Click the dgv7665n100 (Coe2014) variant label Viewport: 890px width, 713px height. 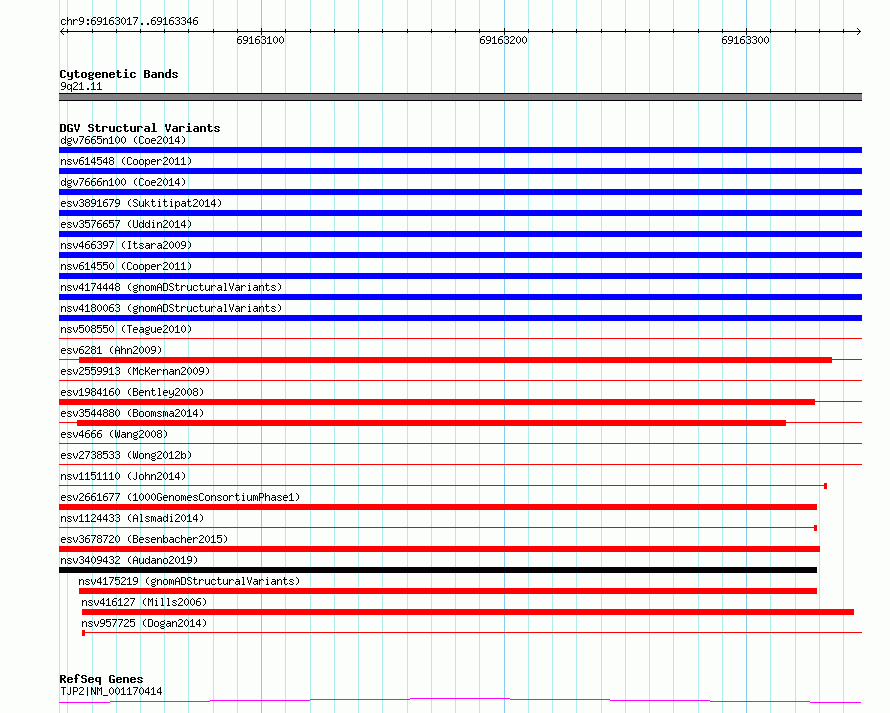(x=123, y=140)
